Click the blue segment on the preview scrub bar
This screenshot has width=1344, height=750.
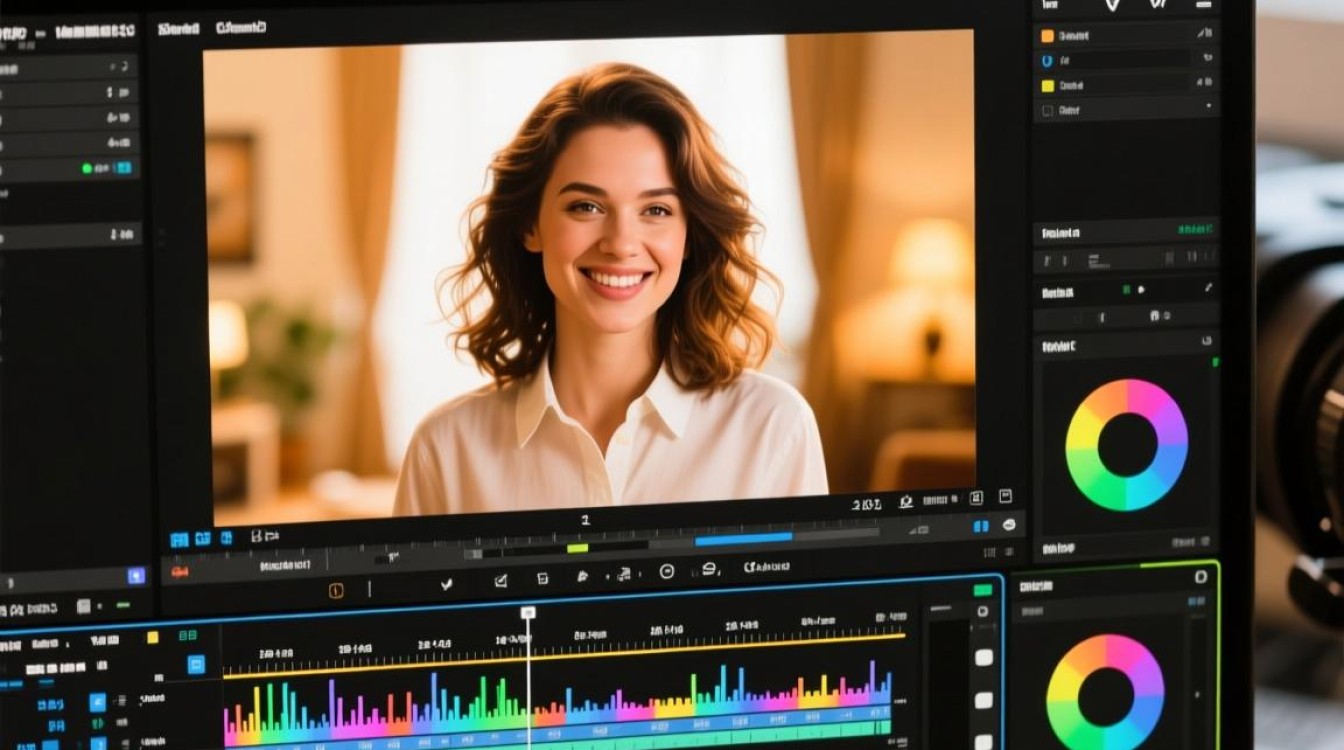click(743, 538)
